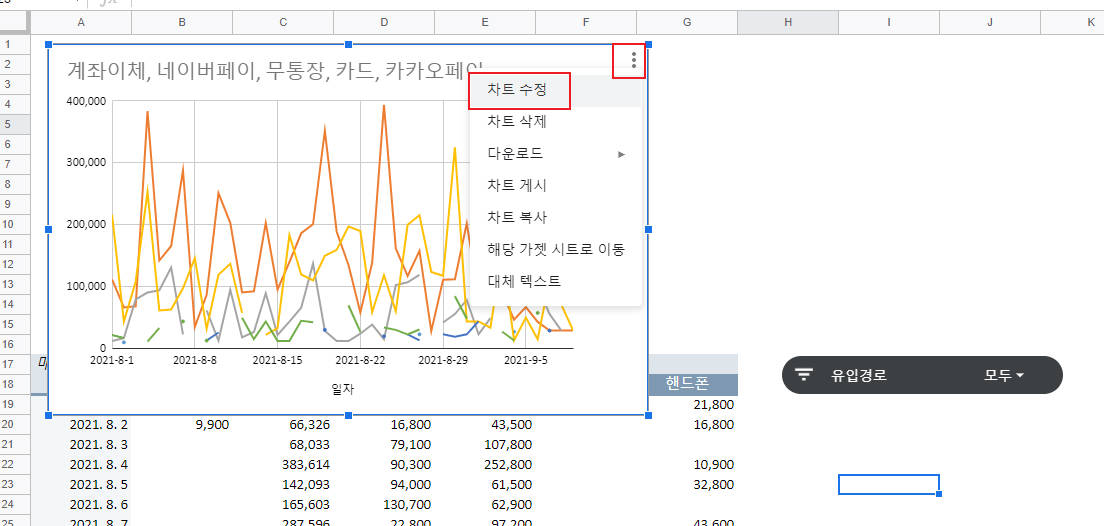This screenshot has width=1104, height=526.
Task: Click cell containing 9,900
Action: tap(182, 425)
